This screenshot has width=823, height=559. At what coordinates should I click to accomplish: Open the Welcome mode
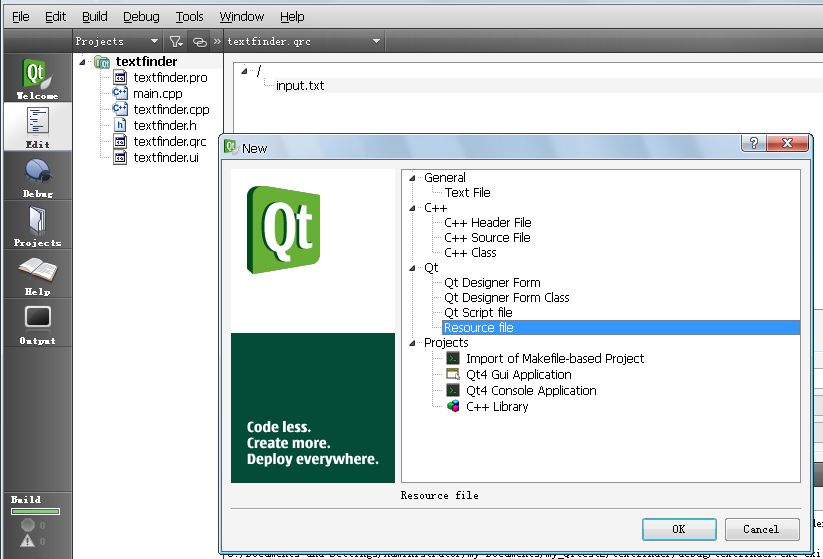[x=37, y=78]
